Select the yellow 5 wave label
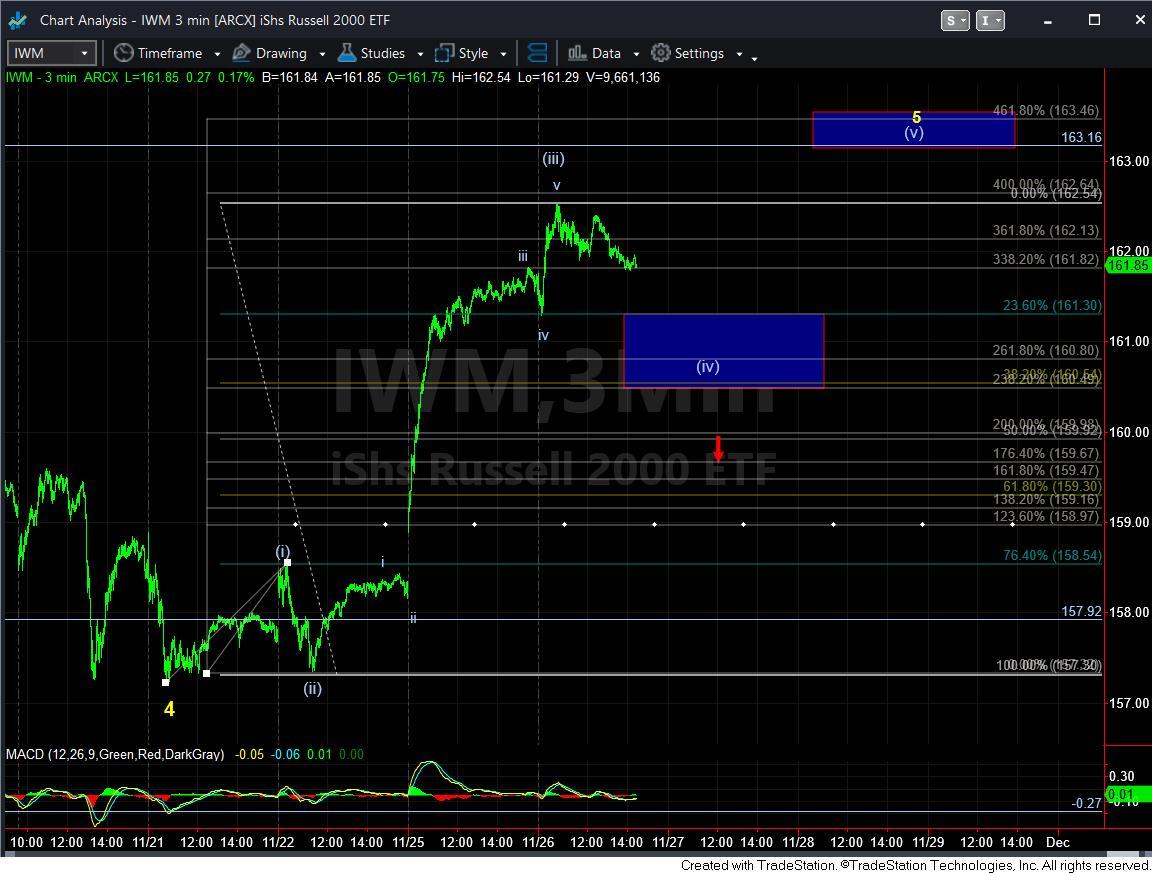 coord(916,117)
